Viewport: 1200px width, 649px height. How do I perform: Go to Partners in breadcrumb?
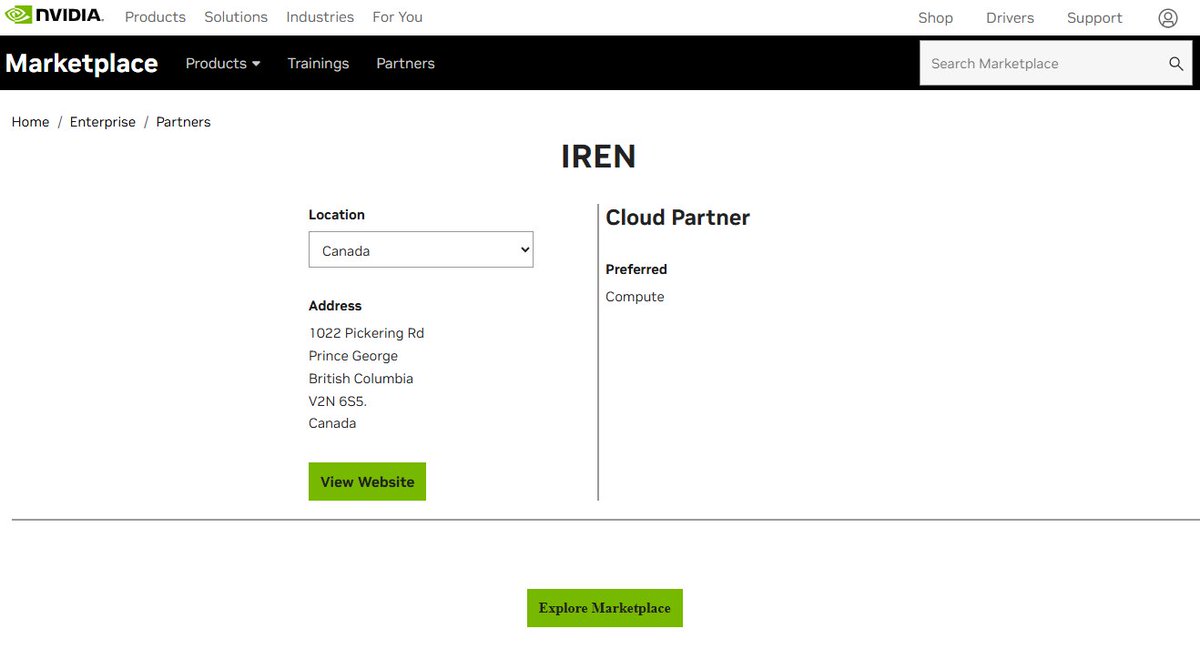tap(183, 122)
